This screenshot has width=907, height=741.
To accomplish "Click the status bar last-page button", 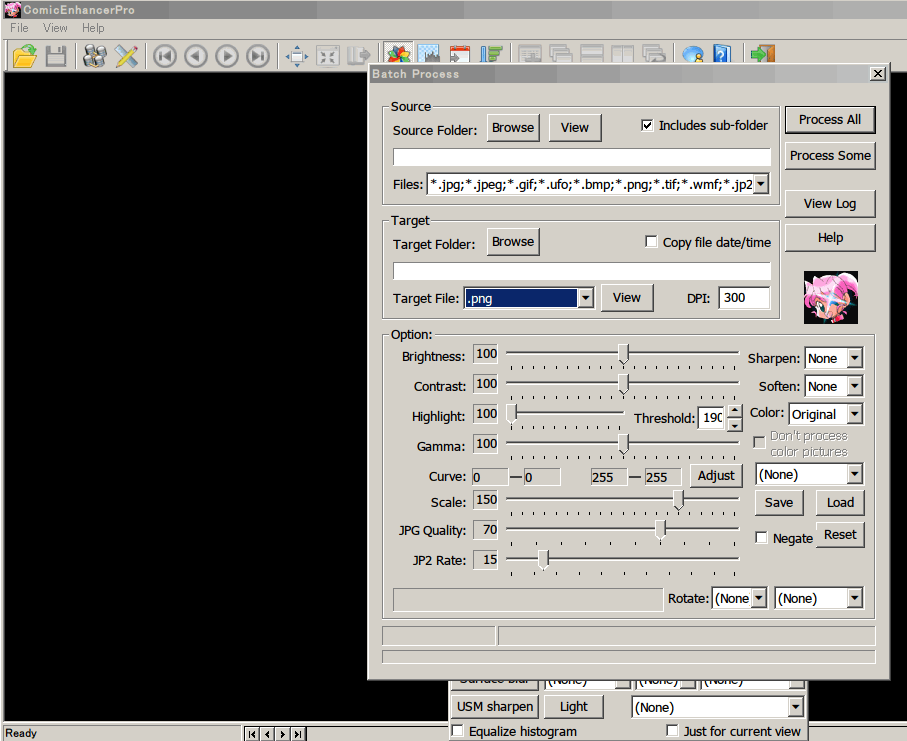I will pyautogui.click(x=297, y=734).
